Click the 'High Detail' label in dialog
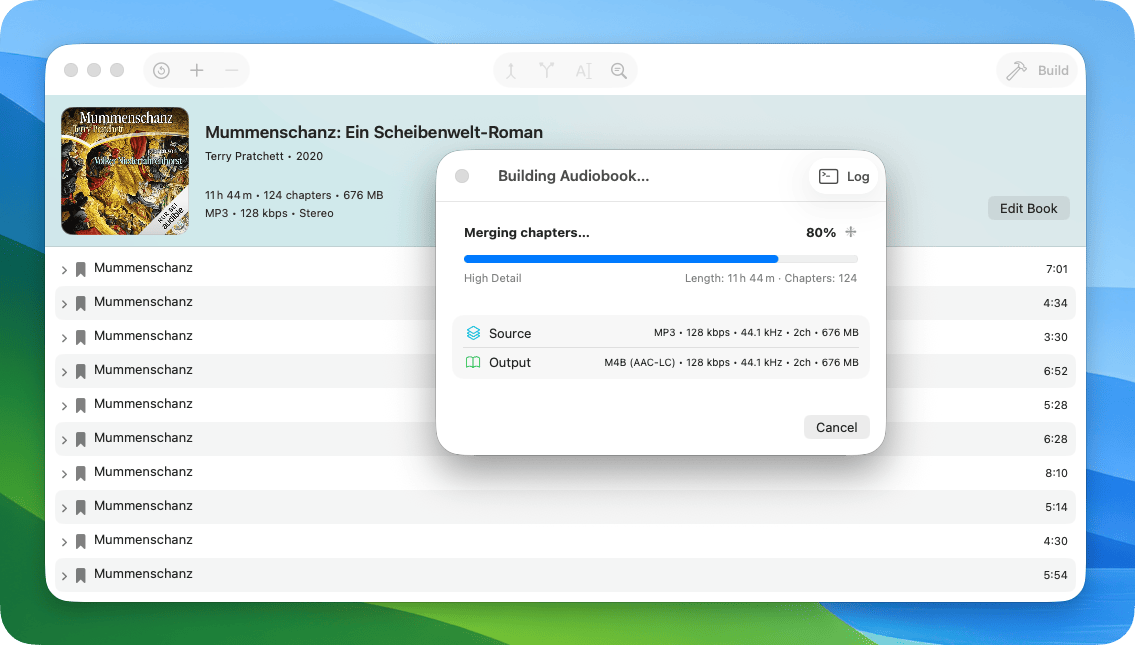 coord(492,278)
